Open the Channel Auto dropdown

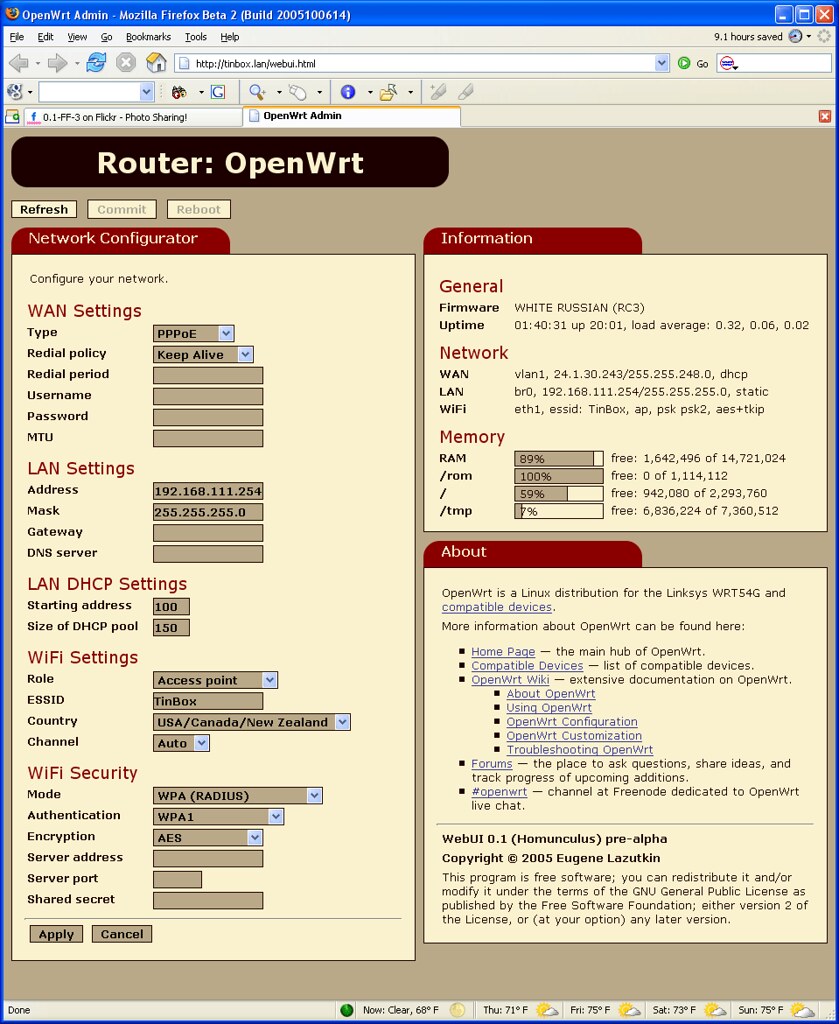[182, 743]
